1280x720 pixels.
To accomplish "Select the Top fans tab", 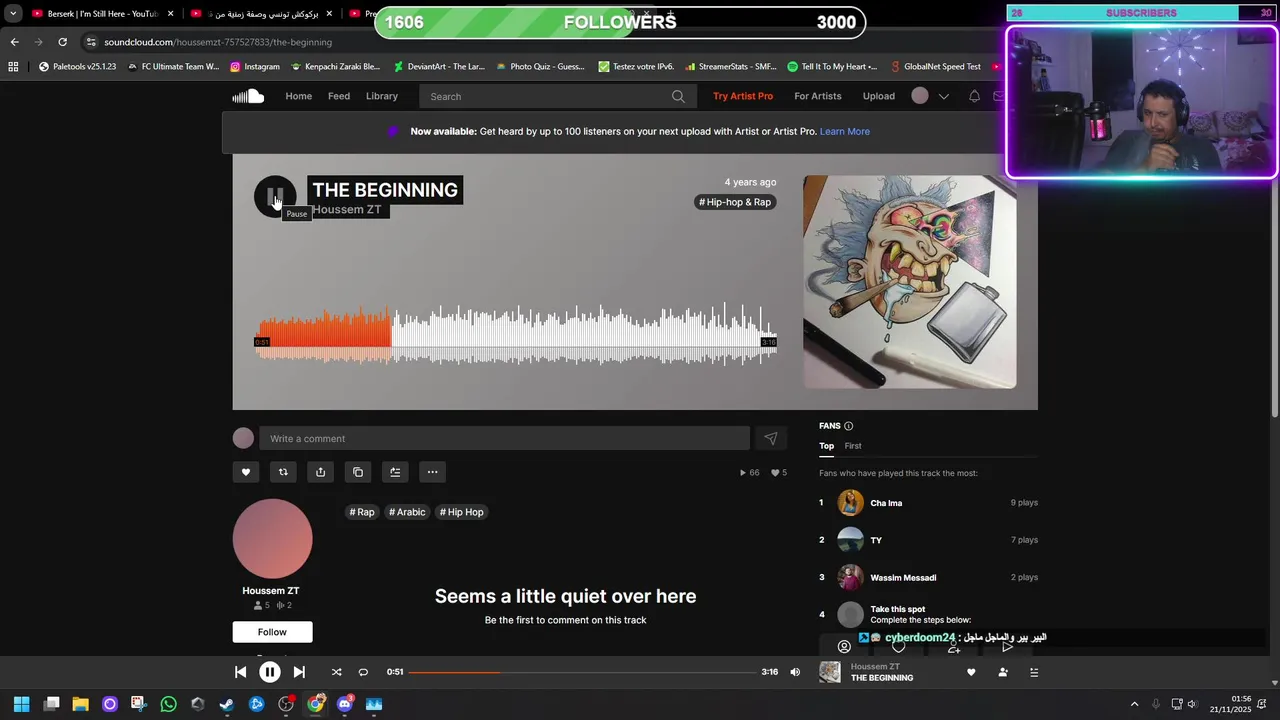I will coord(826,446).
